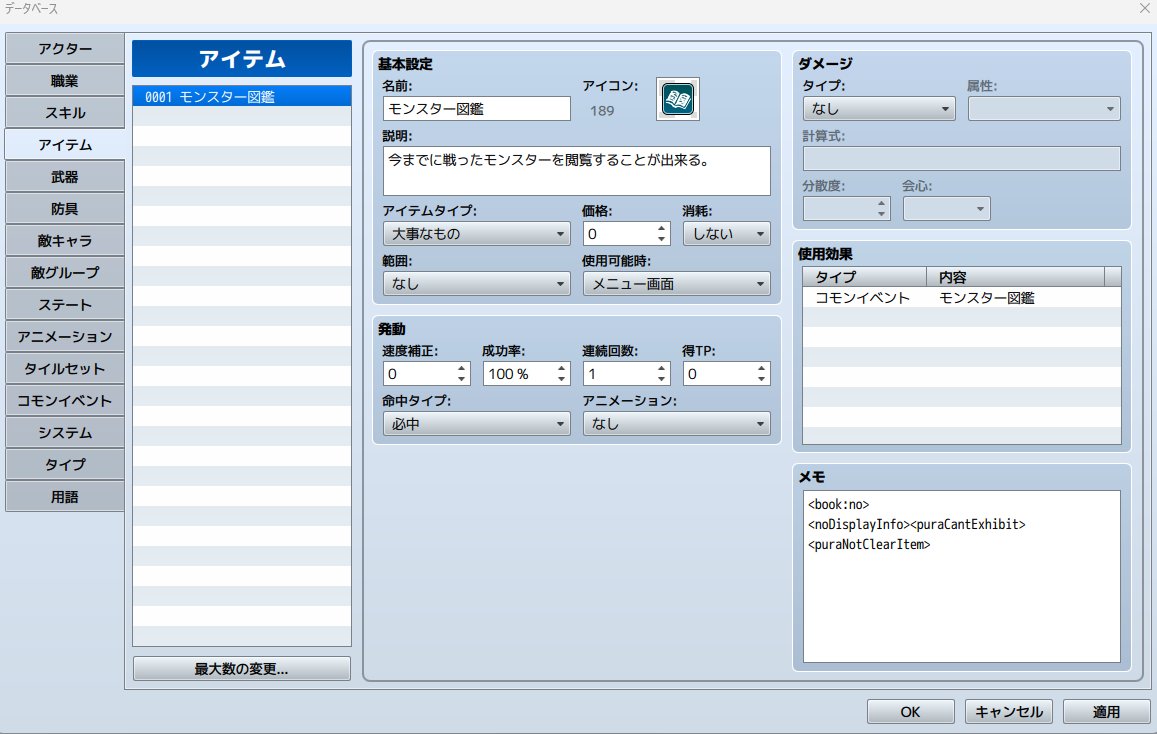This screenshot has height=734, width=1157.
Task: Increase 得TP with the up arrow
Action: [x=761, y=368]
